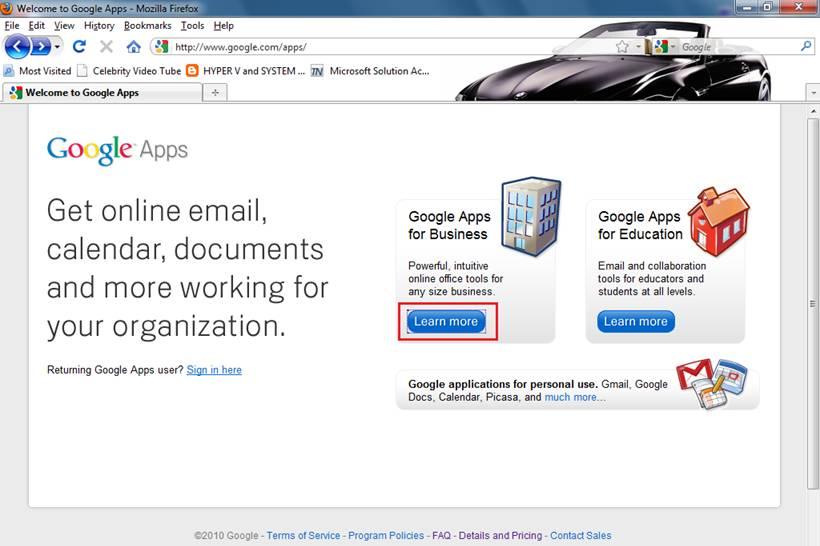Open the Bookmarks menu
The image size is (820, 546).
[147, 25]
